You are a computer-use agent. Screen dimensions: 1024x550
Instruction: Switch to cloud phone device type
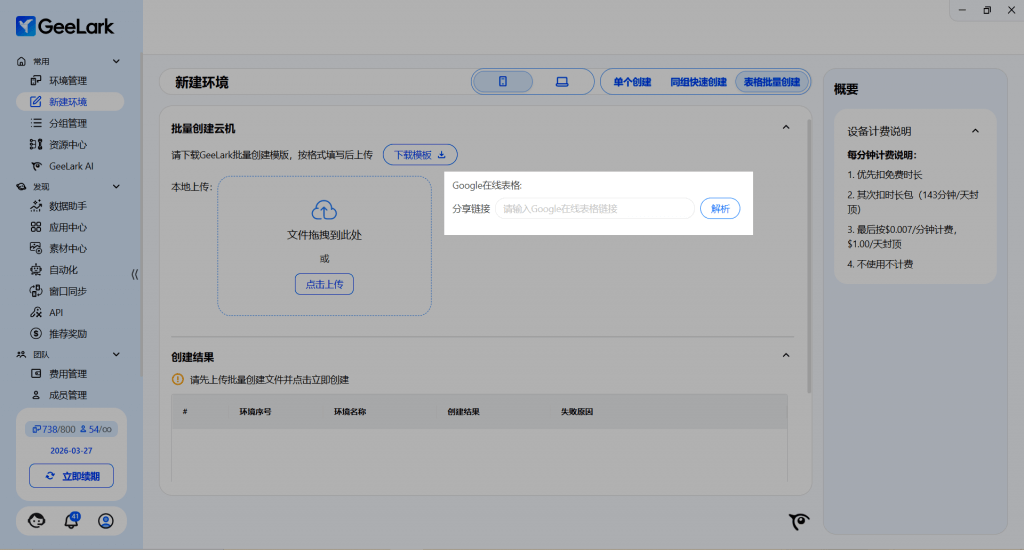point(503,82)
